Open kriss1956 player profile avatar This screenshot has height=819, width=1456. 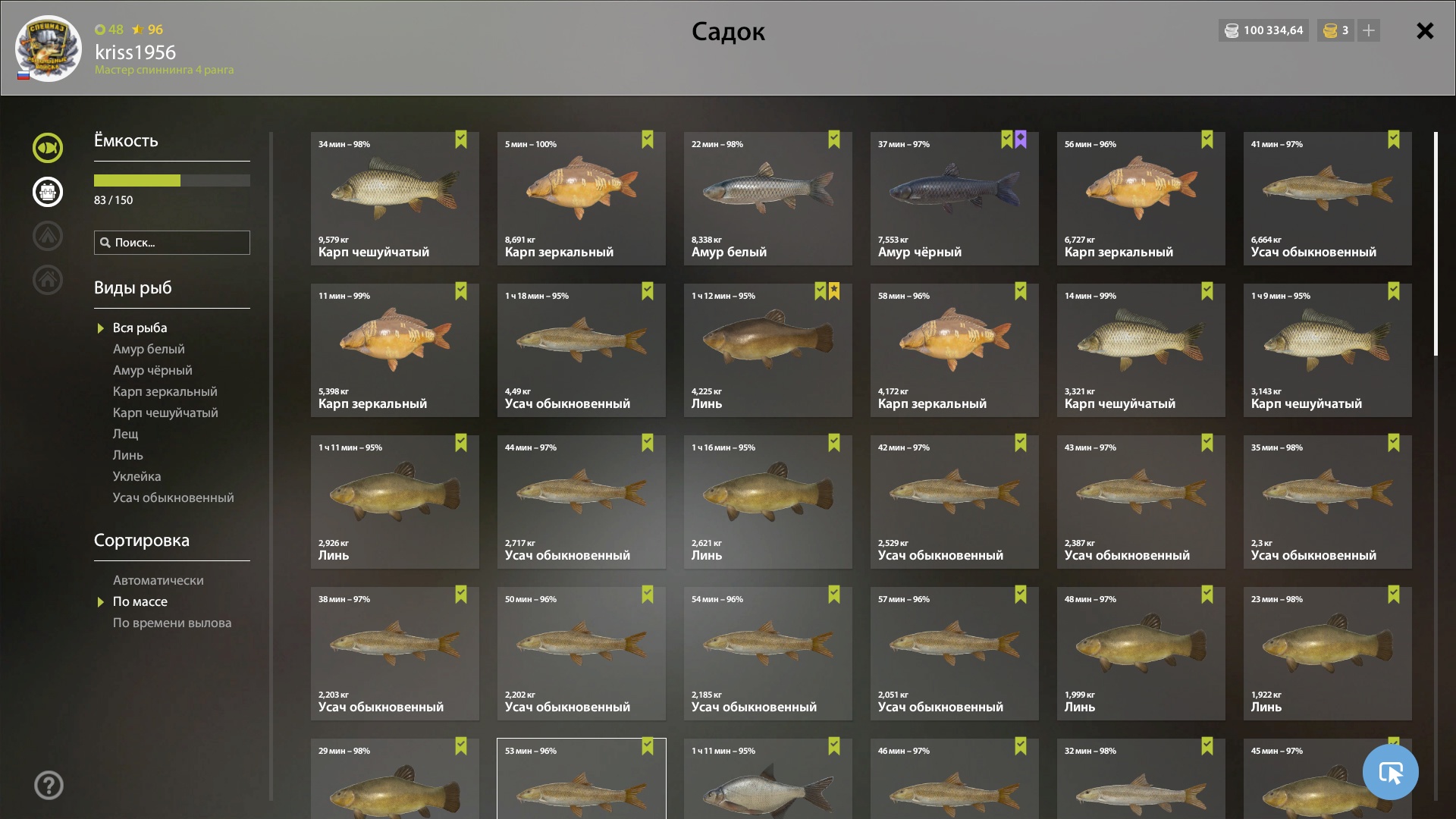click(49, 49)
